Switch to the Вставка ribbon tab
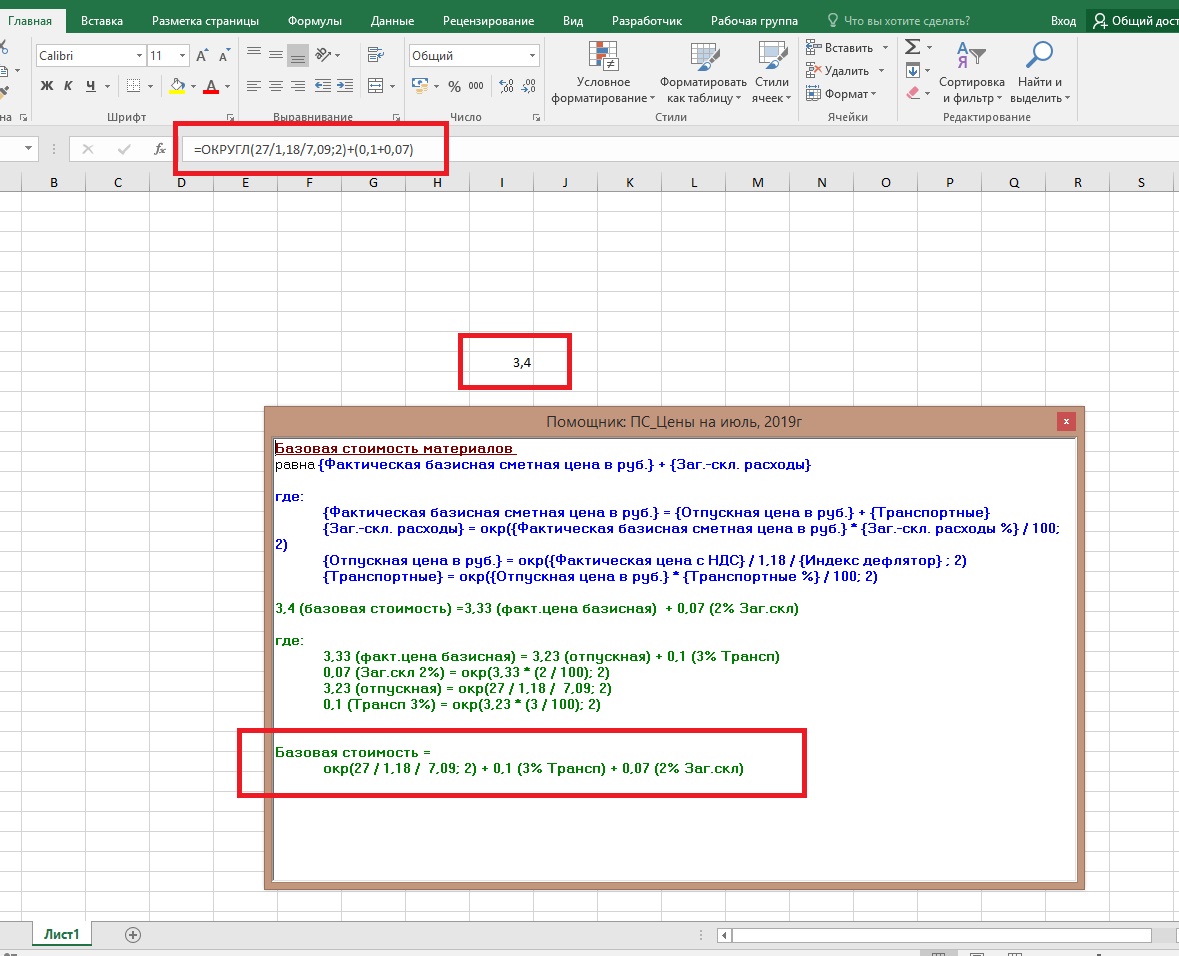 pyautogui.click(x=102, y=20)
